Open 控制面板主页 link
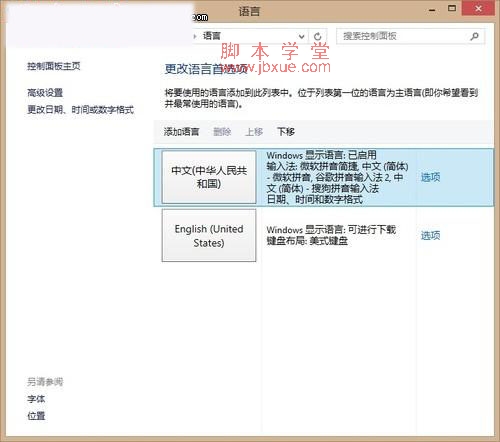Image resolution: width=500 pixels, height=442 pixels. coord(54,66)
